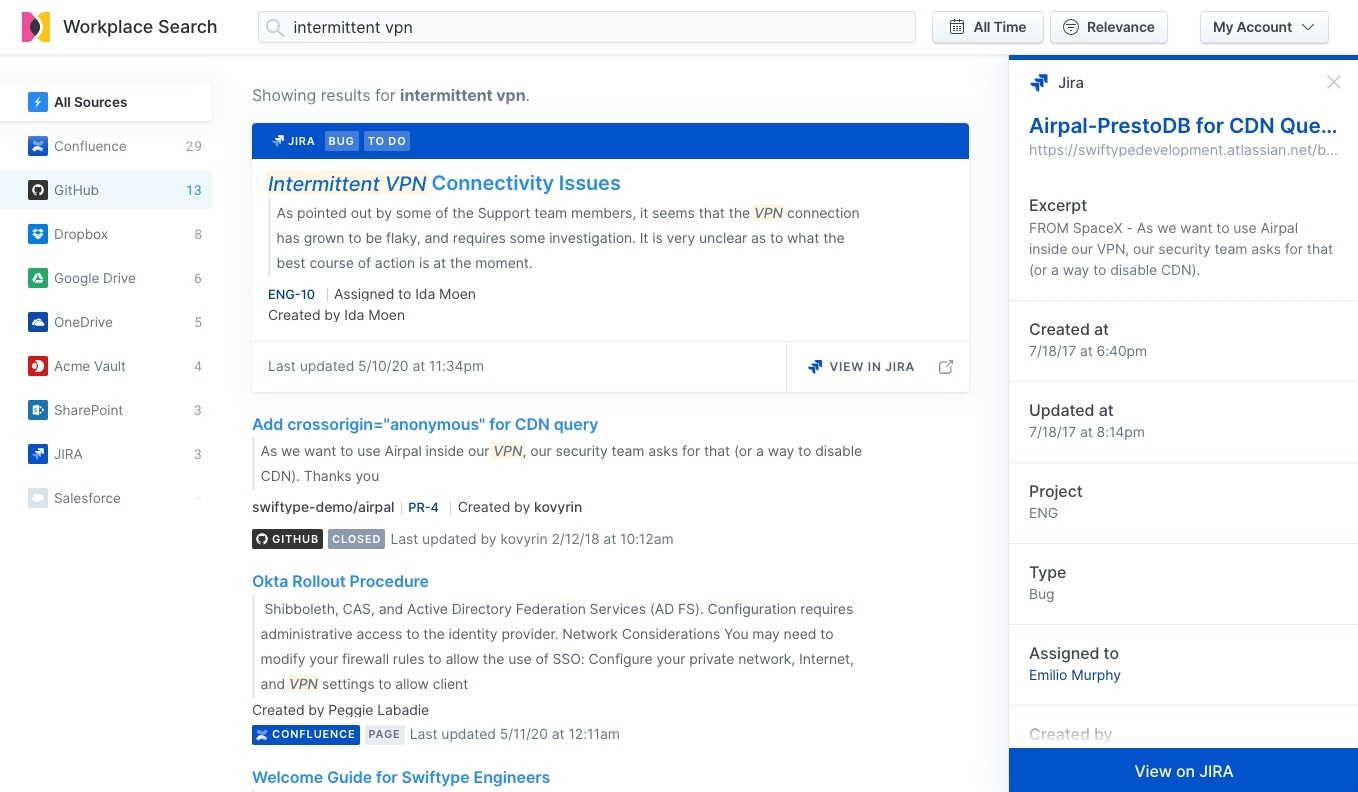Click the BUG tag on Jira card
Viewport: 1358px width, 792px height.
tap(341, 141)
